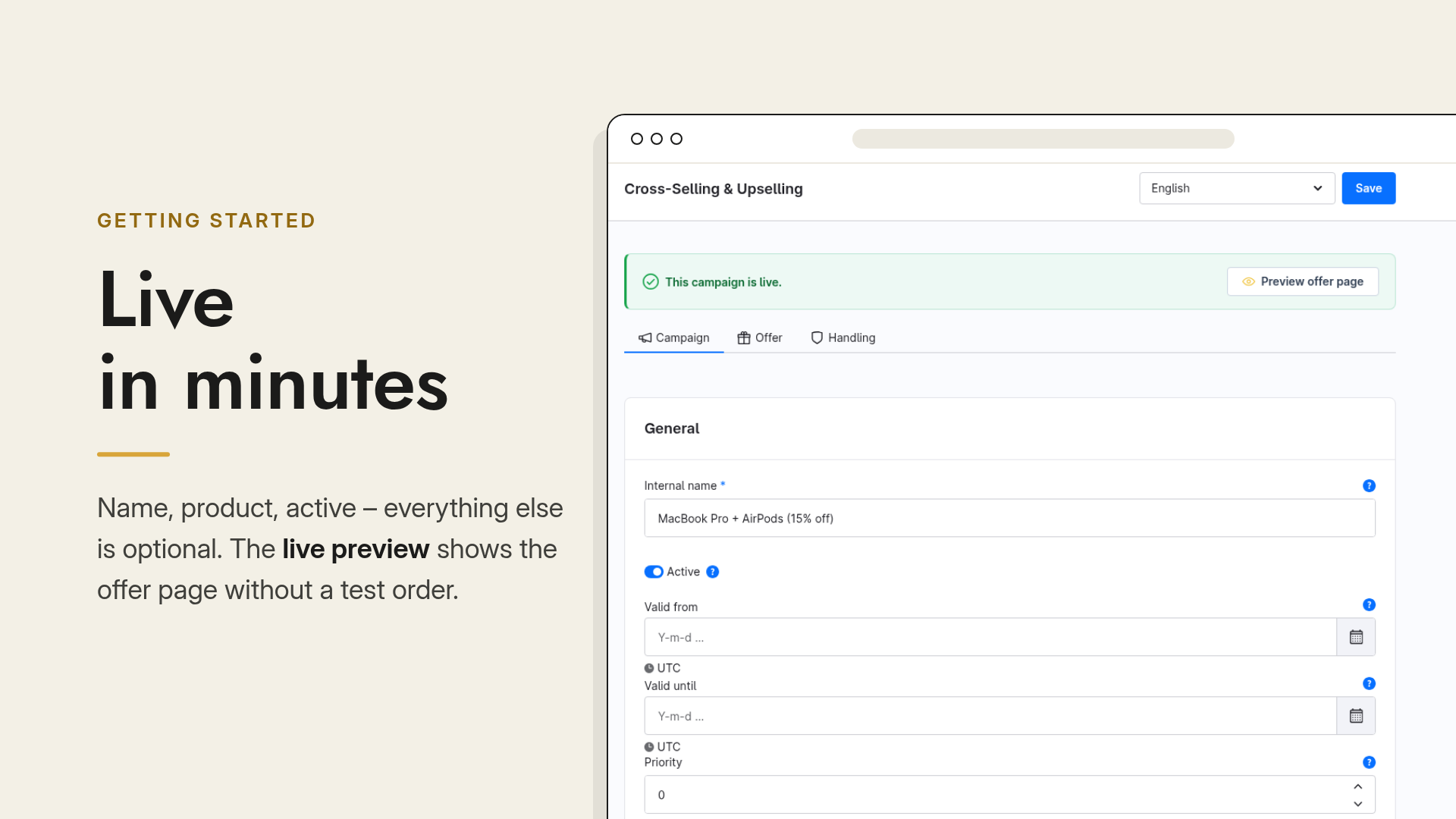This screenshot has width=1456, height=819.
Task: Decrease Priority with the down arrow
Action: tap(1357, 804)
